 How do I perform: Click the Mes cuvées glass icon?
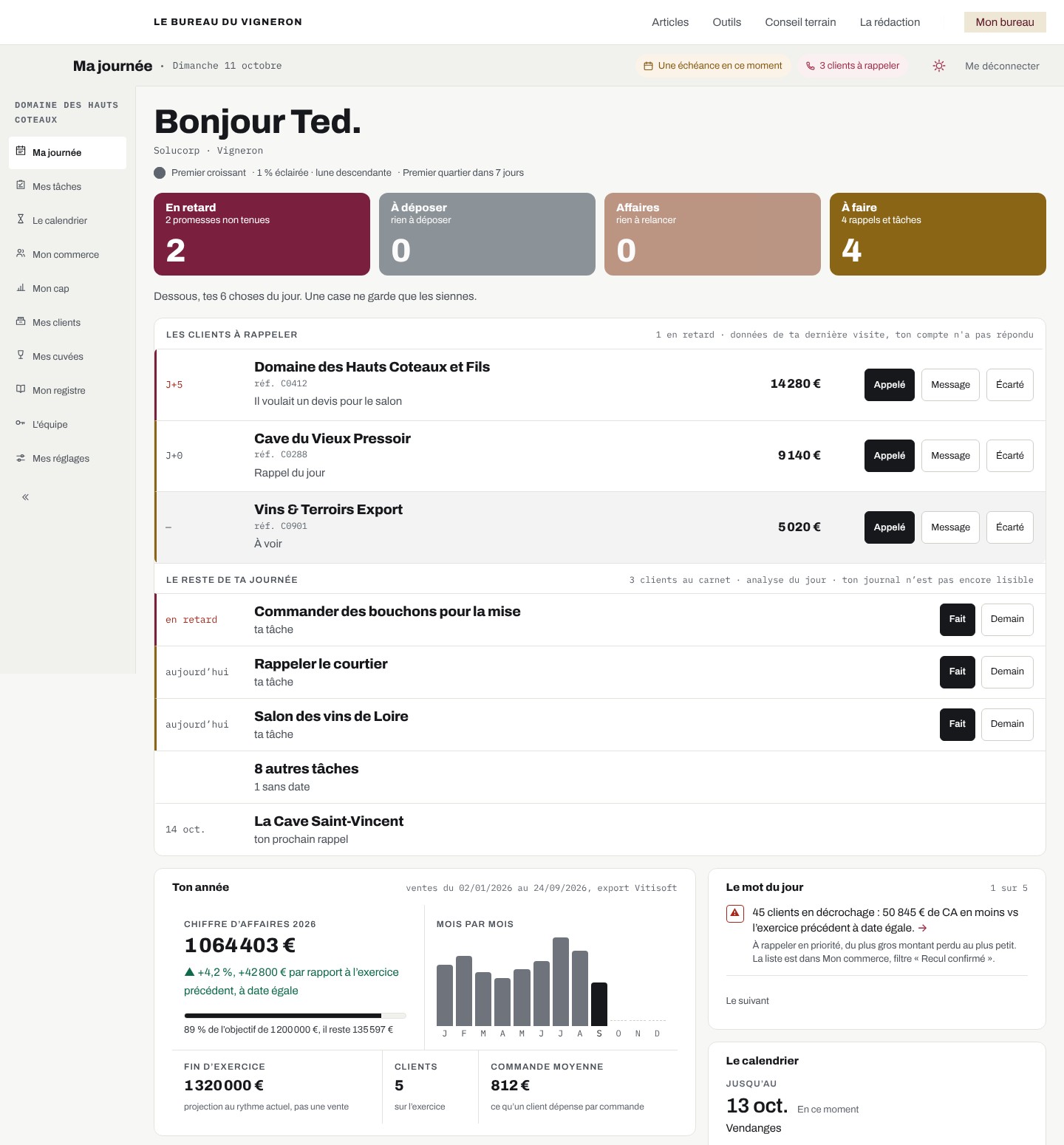21,355
